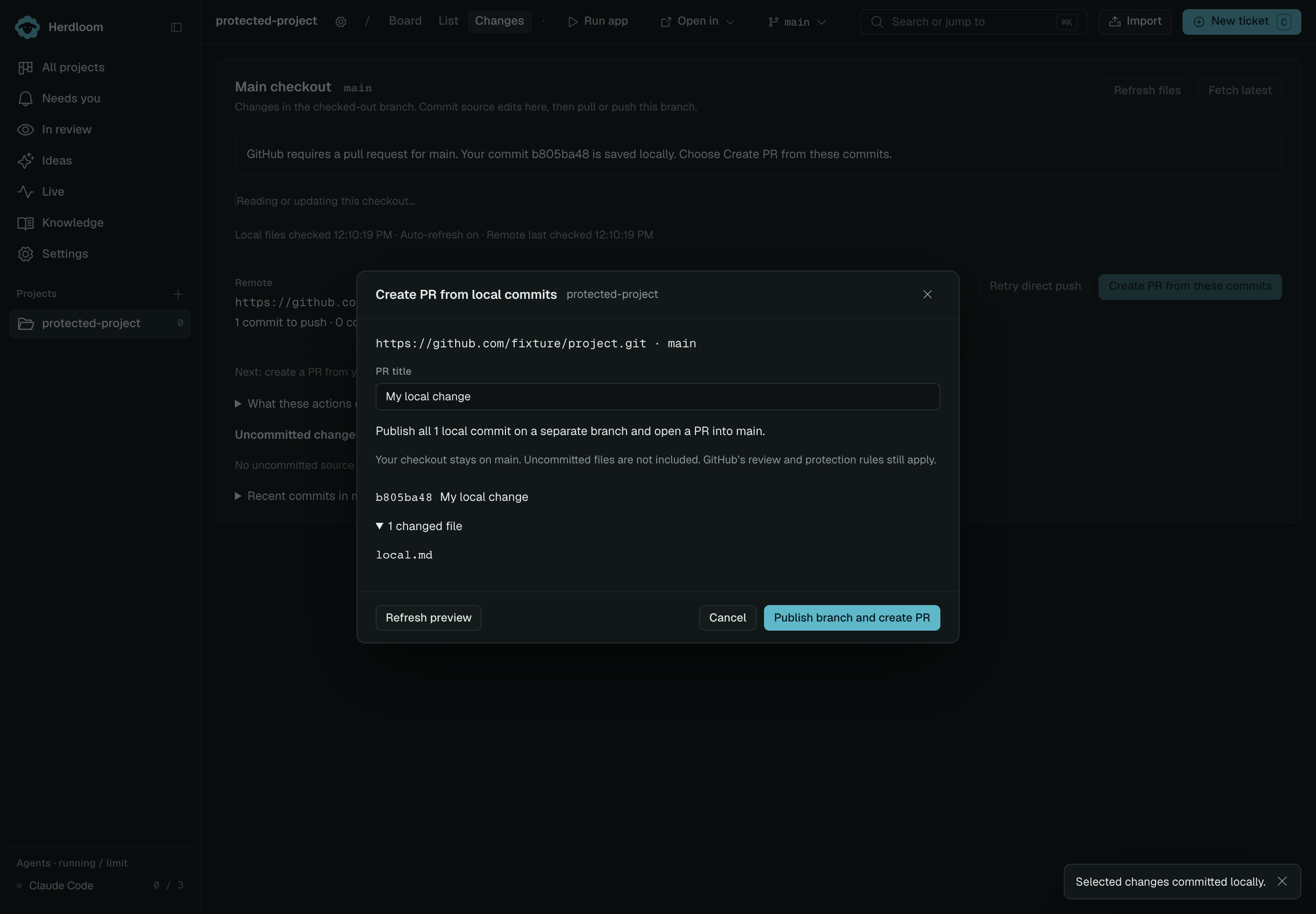Switch to the Board tab
The image size is (1316, 914).
[x=405, y=21]
